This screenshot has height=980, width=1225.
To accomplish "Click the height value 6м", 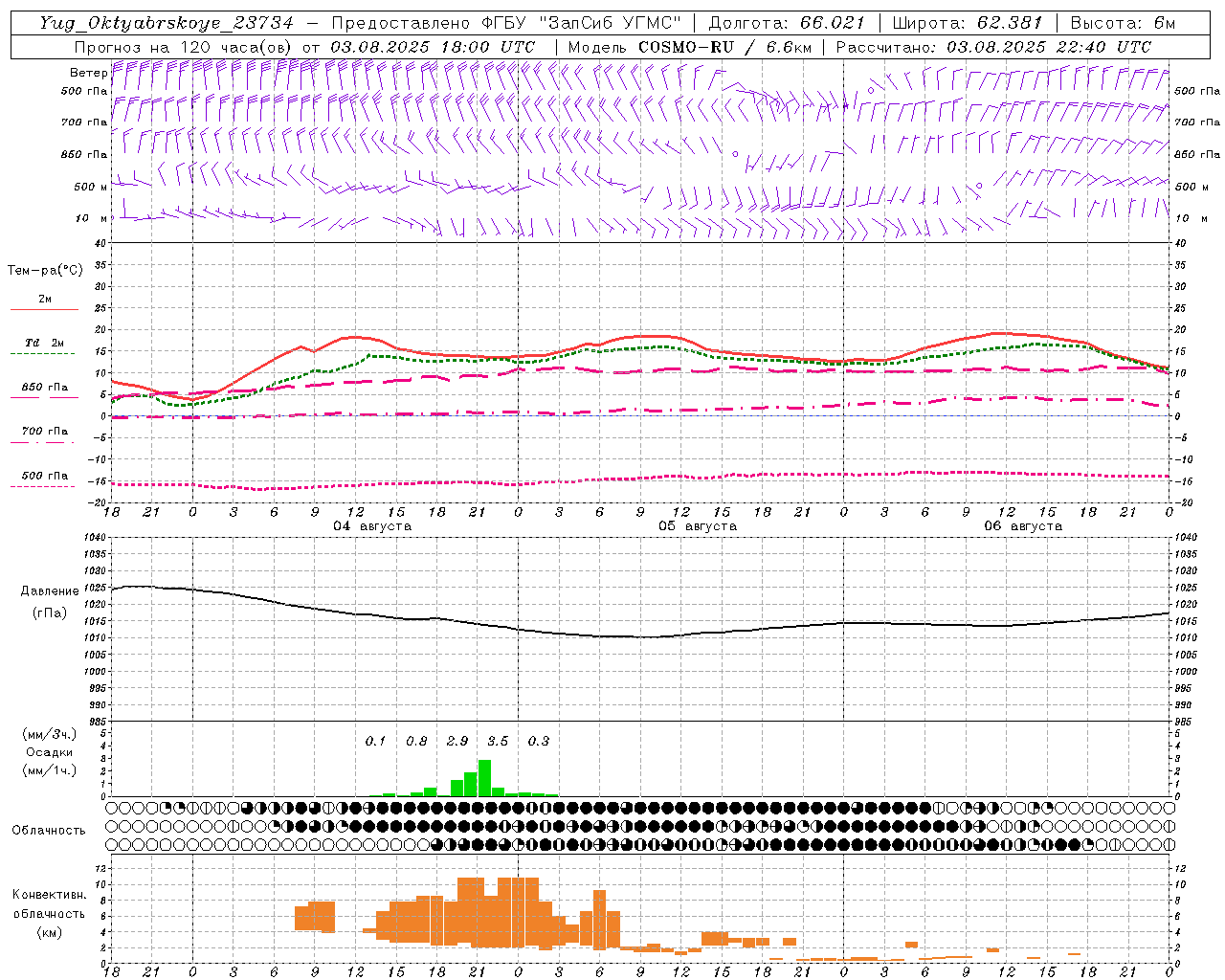I will coord(1165,23).
